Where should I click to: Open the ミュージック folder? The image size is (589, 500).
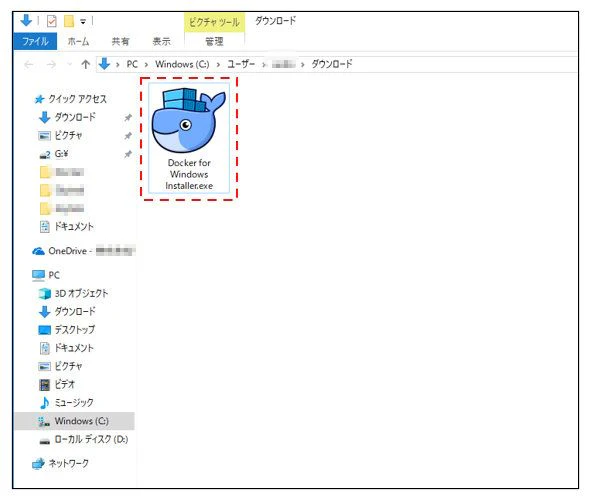click(74, 403)
